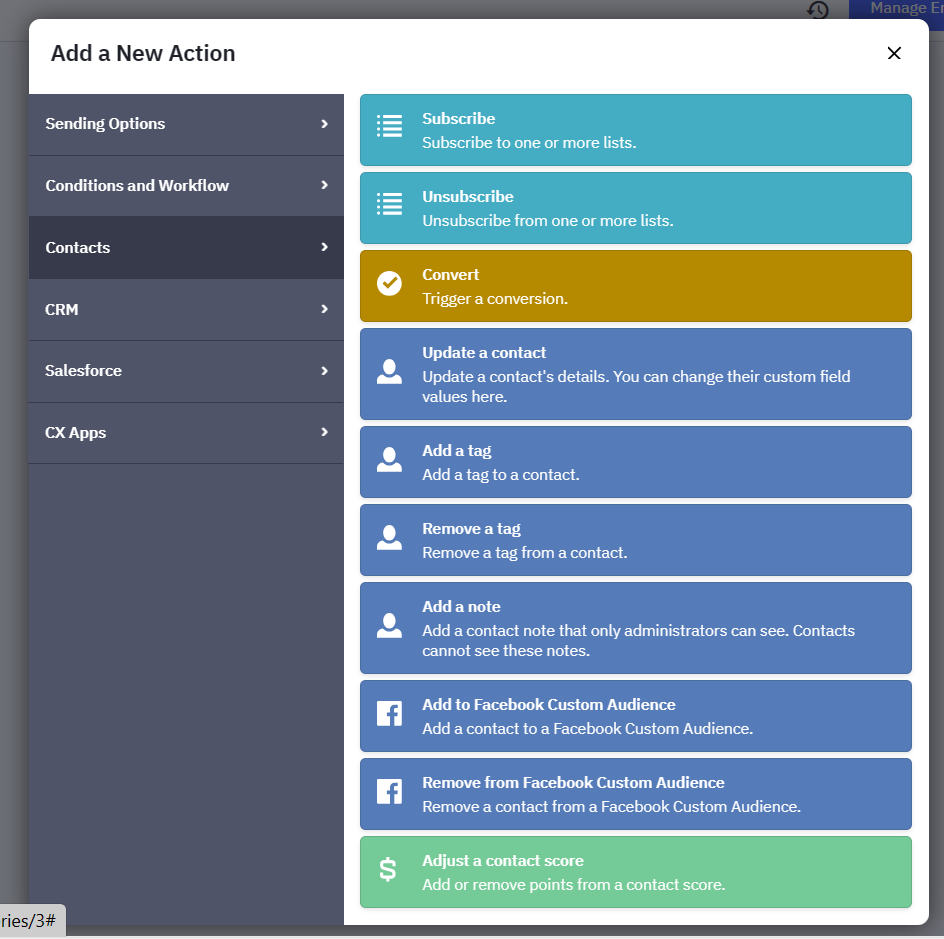The image size is (944, 939).
Task: Click the Subscribe list icon
Action: click(x=389, y=126)
